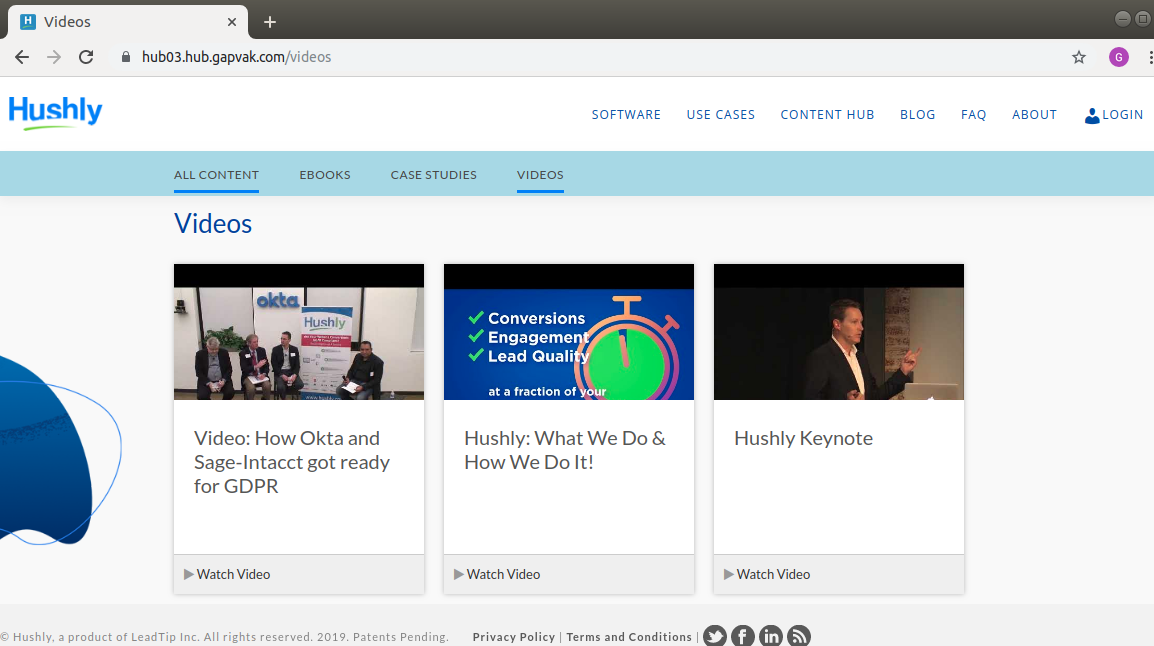Open the ABOUT page
The image size is (1154, 646).
click(1034, 115)
